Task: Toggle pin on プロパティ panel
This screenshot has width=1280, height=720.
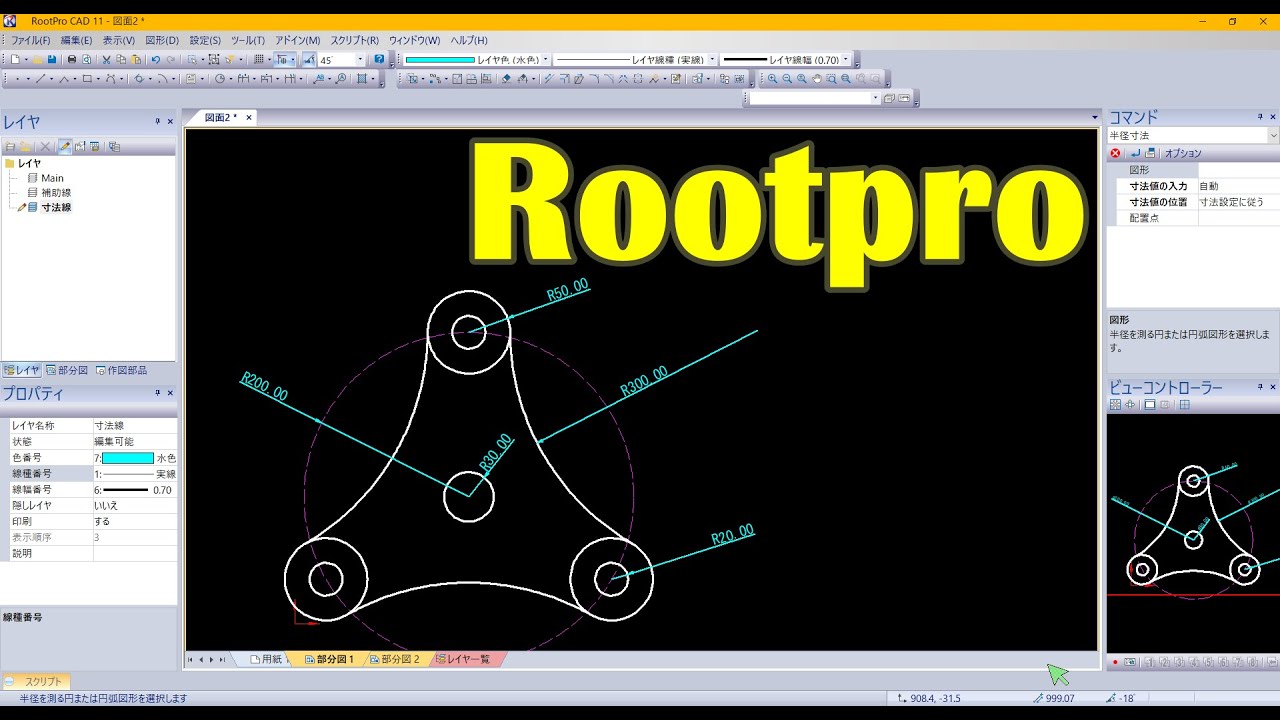Action: [x=157, y=393]
